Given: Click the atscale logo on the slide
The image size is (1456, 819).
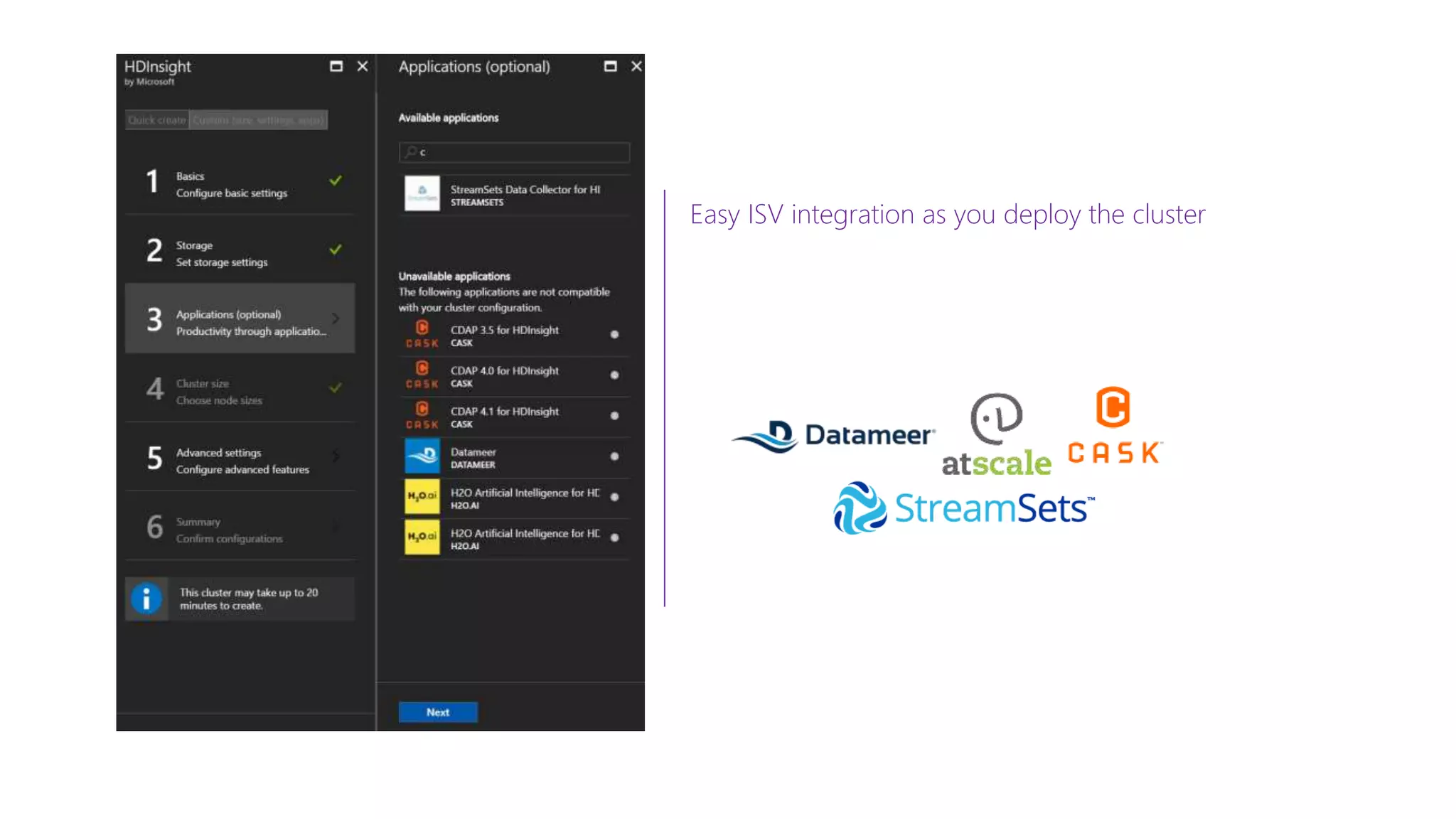Looking at the screenshot, I should click(997, 434).
